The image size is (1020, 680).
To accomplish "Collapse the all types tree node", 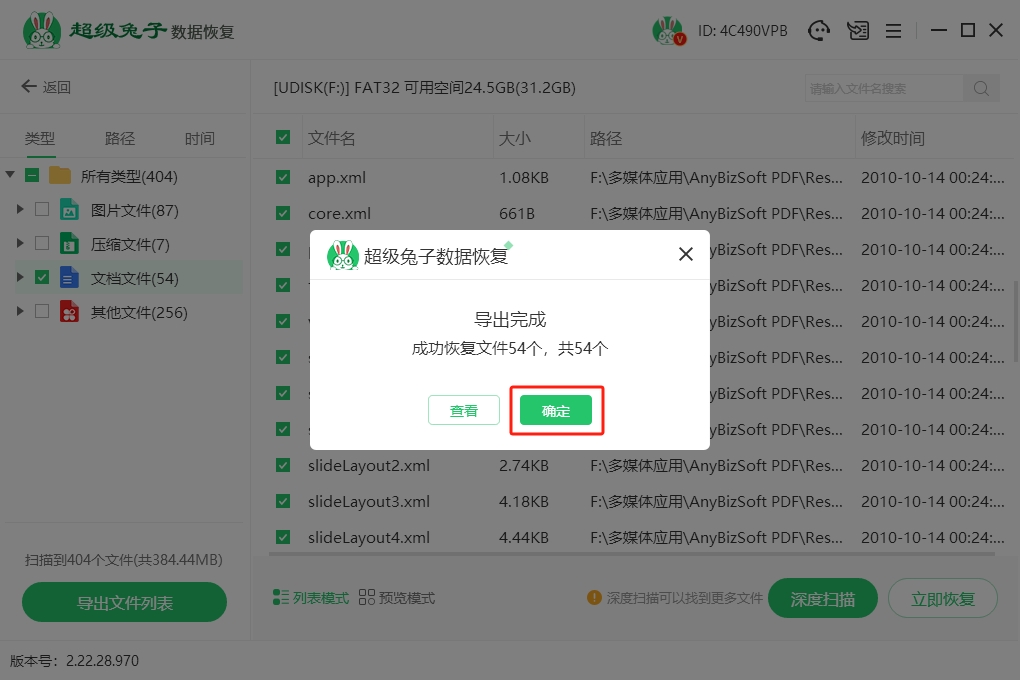I will 10,176.
